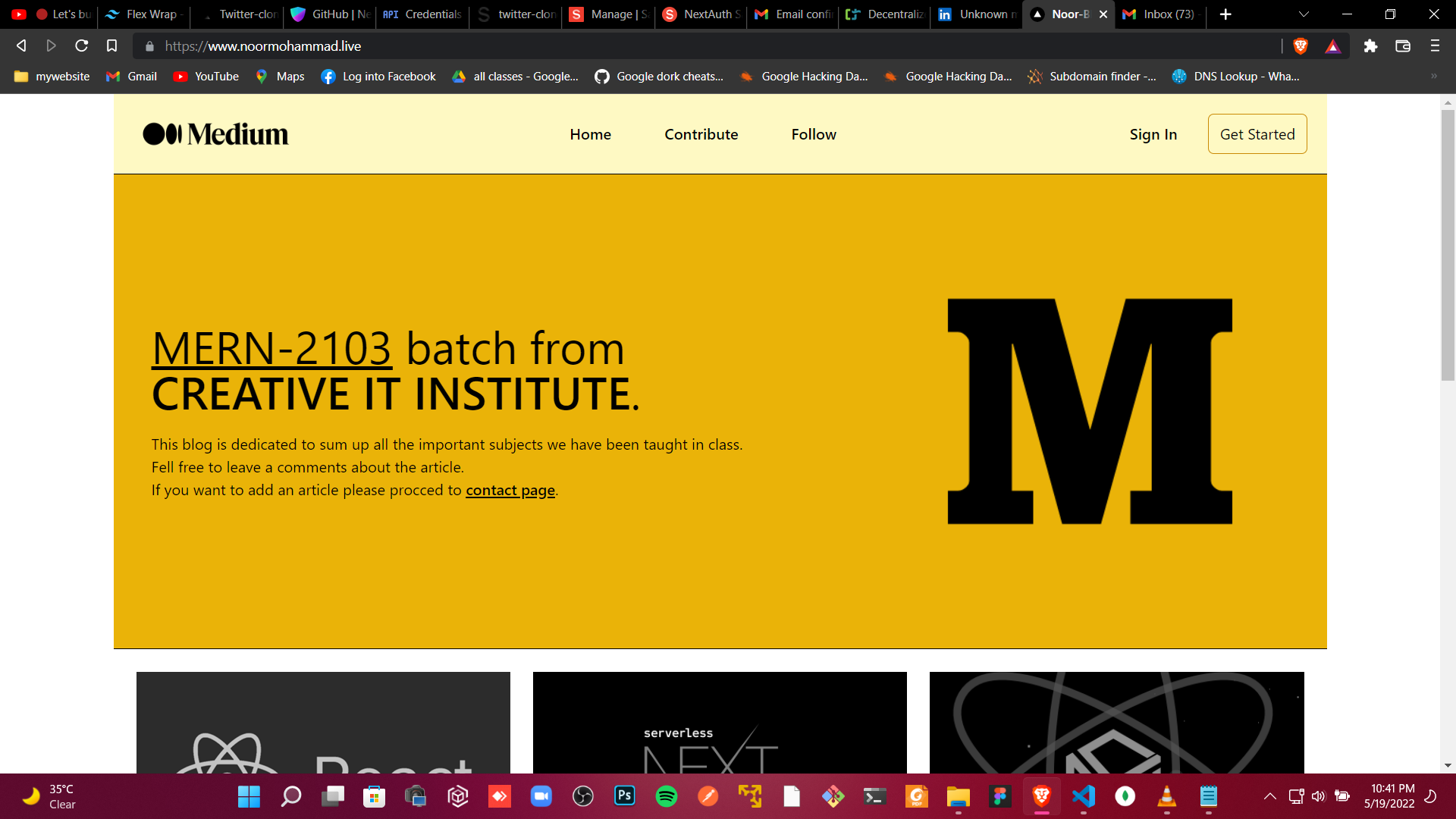Open Brave Shields lion icon

click(1301, 46)
